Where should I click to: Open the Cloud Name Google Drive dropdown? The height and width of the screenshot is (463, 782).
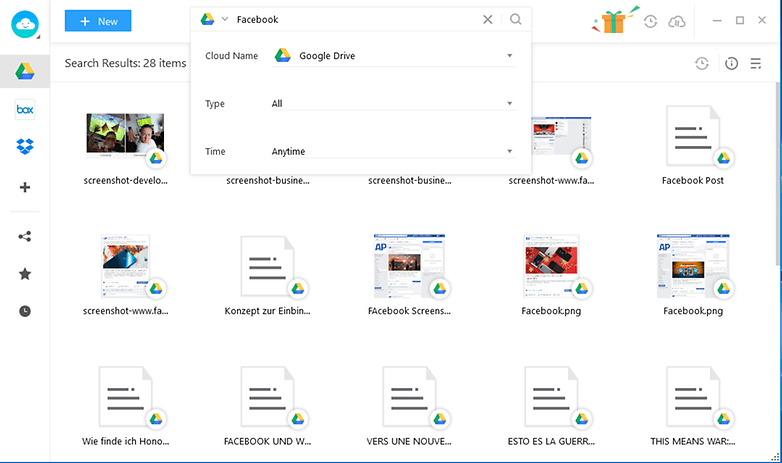[394, 56]
